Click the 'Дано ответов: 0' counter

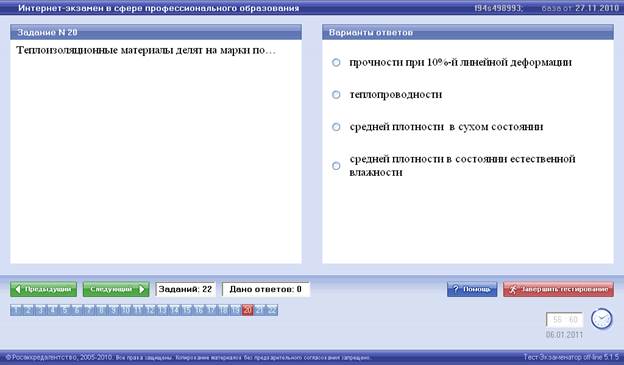click(265, 289)
